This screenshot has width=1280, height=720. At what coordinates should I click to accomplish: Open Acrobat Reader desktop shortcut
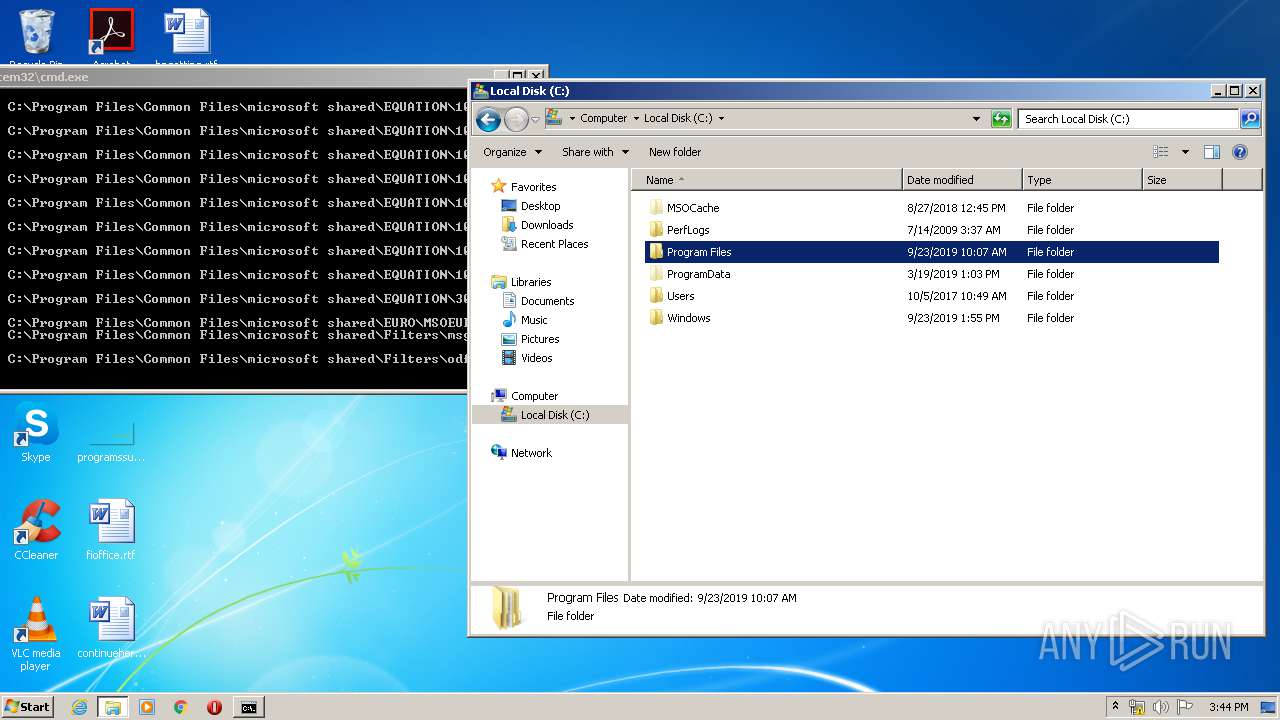point(112,38)
